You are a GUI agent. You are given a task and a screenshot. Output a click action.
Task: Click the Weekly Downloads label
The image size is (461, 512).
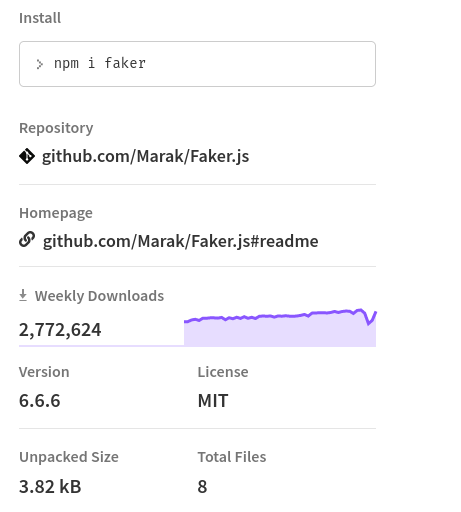[x=99, y=296]
